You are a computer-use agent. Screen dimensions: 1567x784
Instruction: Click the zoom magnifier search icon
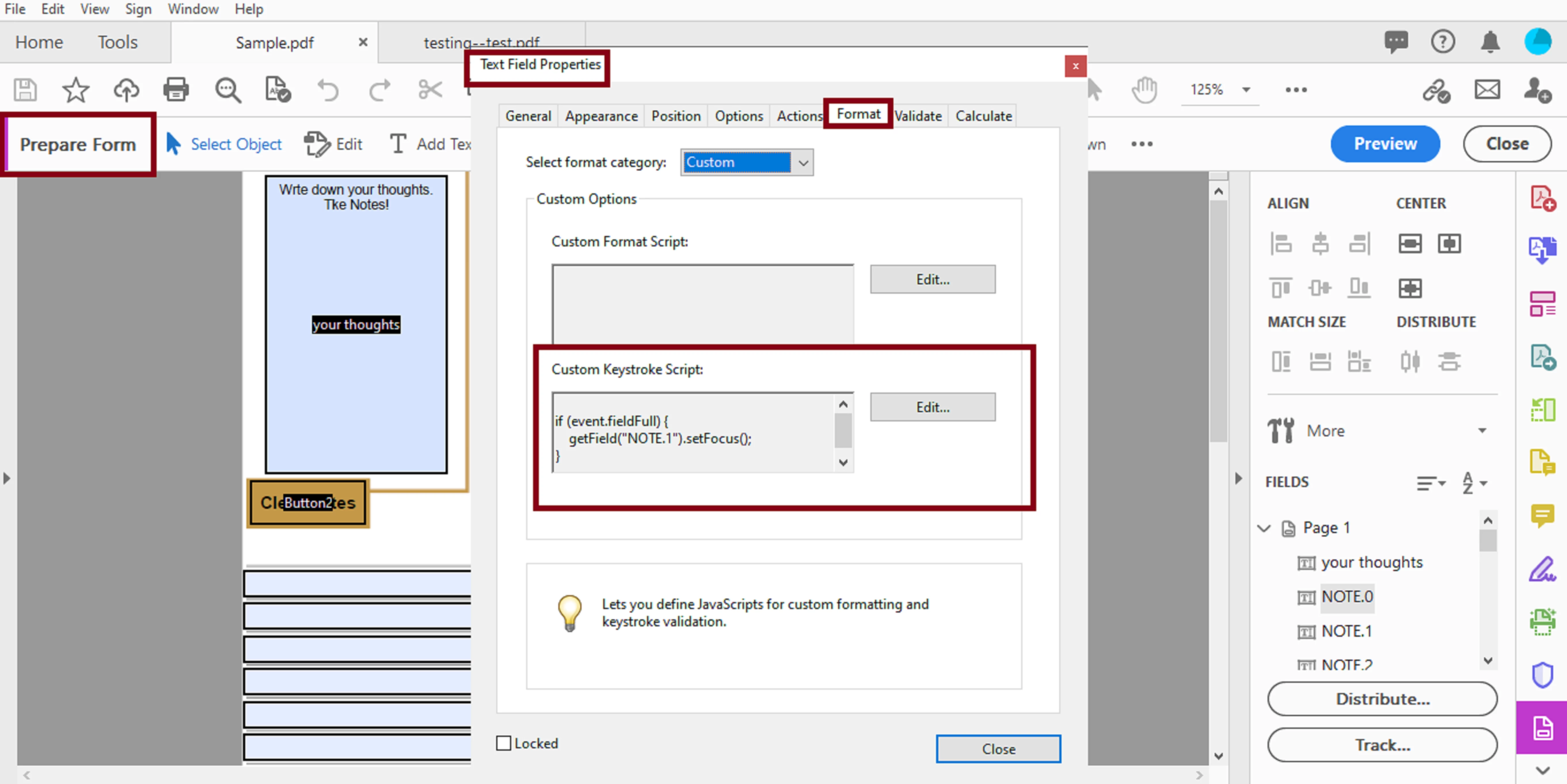tap(227, 90)
